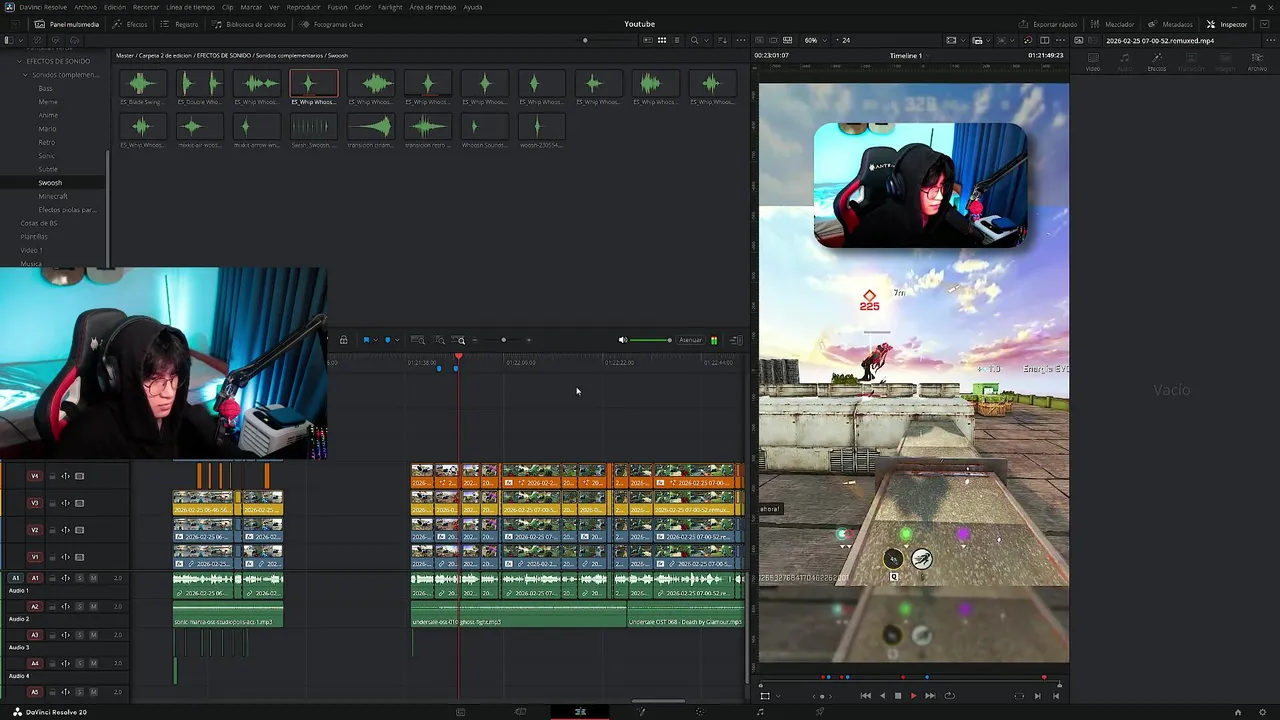The height and width of the screenshot is (720, 1280).
Task: Open the Marcar menu
Action: pos(251,7)
